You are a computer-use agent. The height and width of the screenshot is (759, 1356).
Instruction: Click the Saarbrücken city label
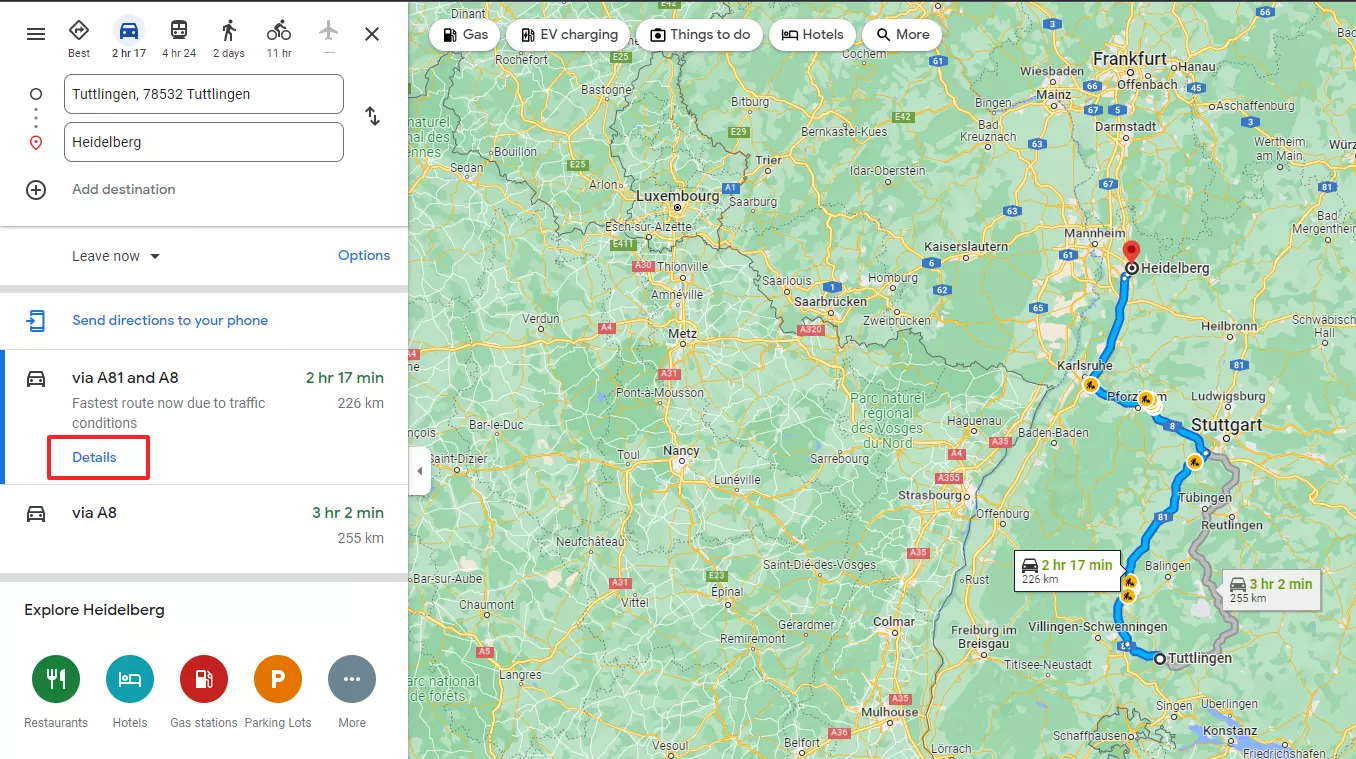point(830,301)
